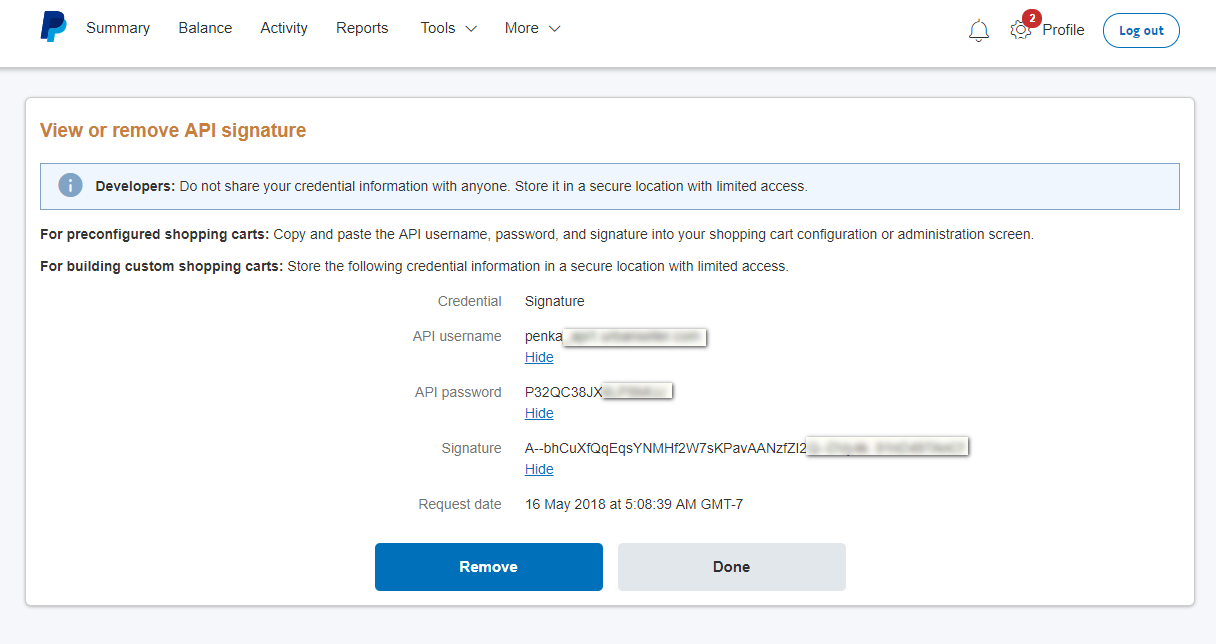Open the Balance page
The image size is (1216, 644).
click(205, 28)
